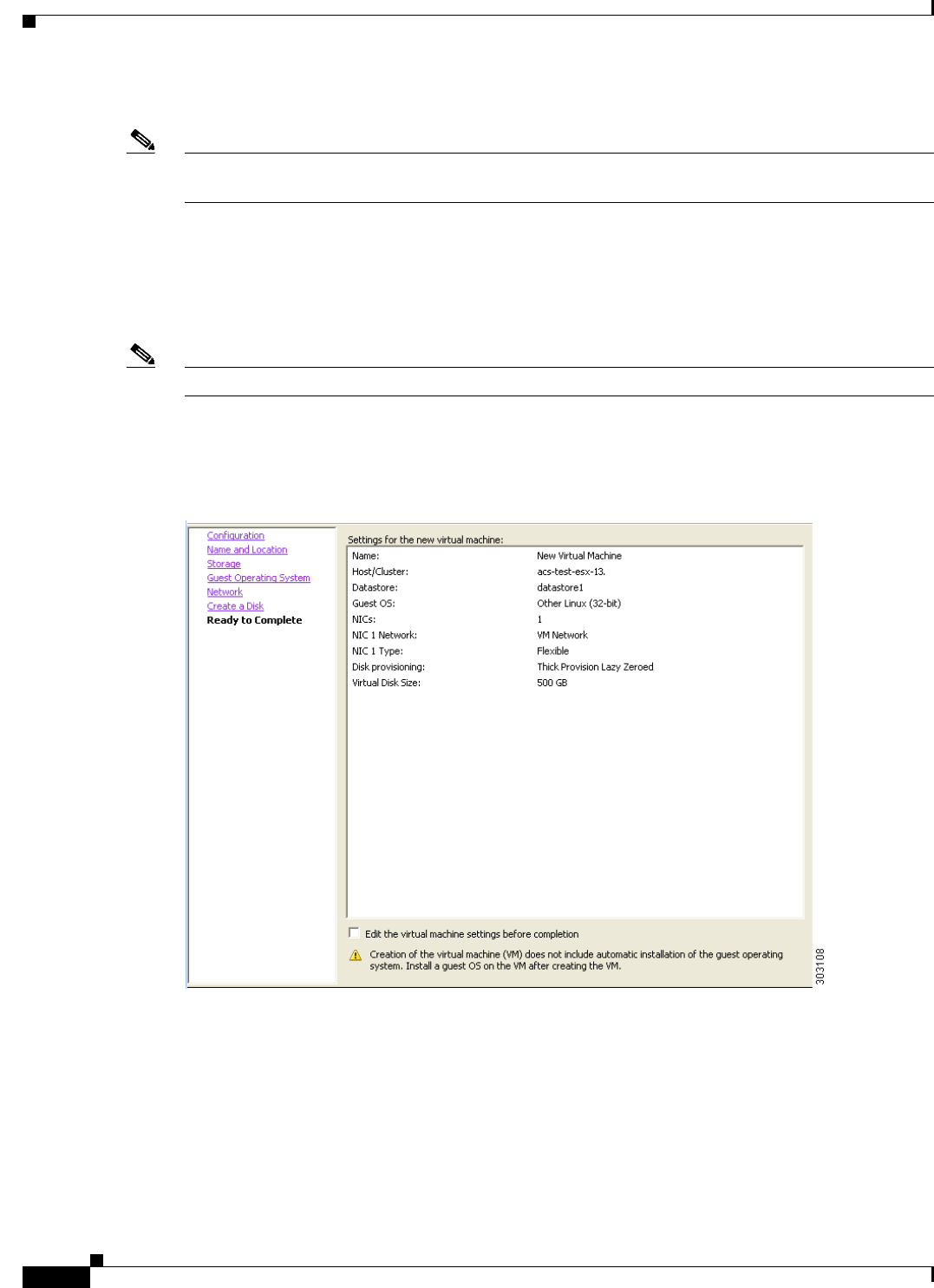
Task: Select the Guest OS: label
Action: (373, 604)
